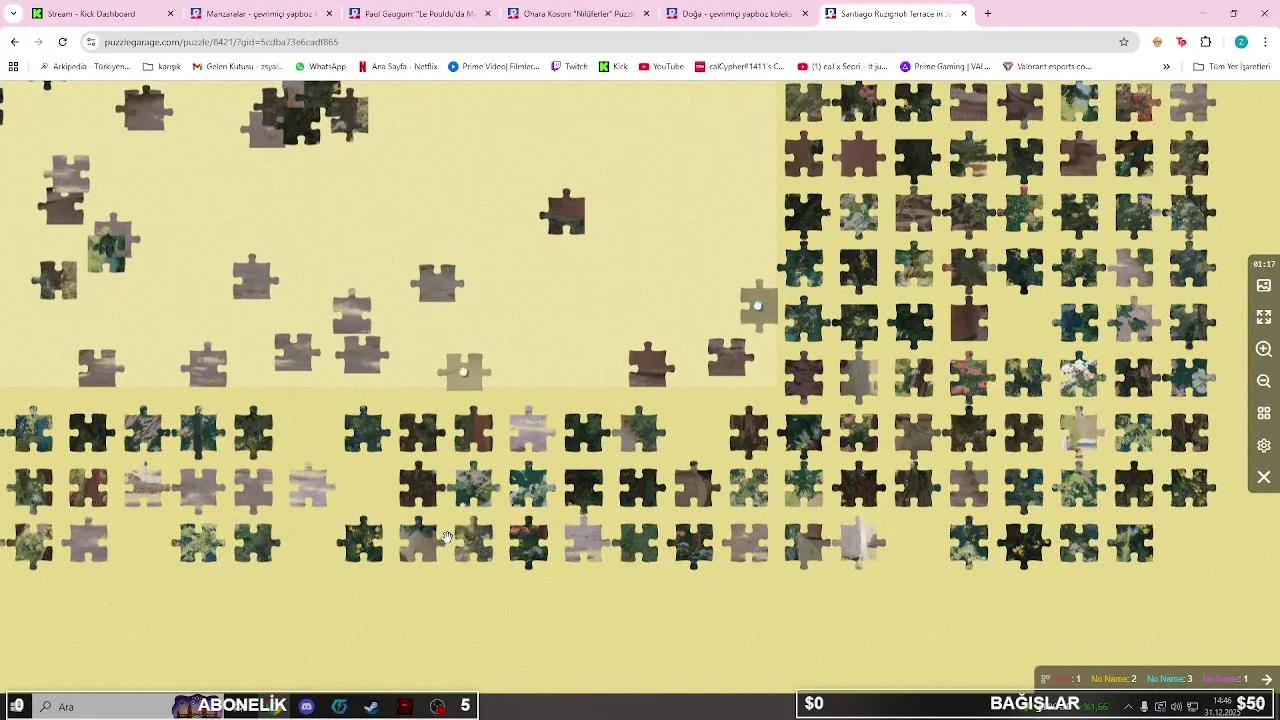Open Valorant esports bookmark
The height and width of the screenshot is (720, 1280).
(x=1047, y=67)
